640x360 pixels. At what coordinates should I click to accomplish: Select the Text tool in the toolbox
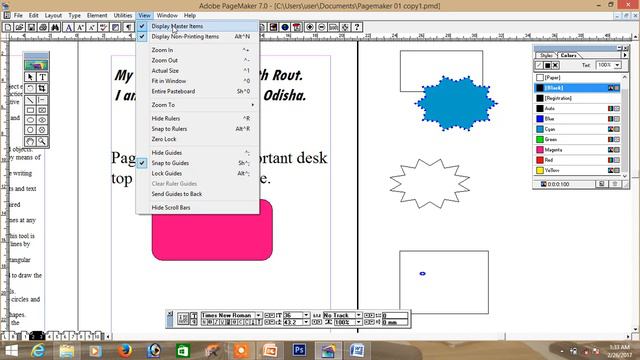pyautogui.click(x=42, y=77)
